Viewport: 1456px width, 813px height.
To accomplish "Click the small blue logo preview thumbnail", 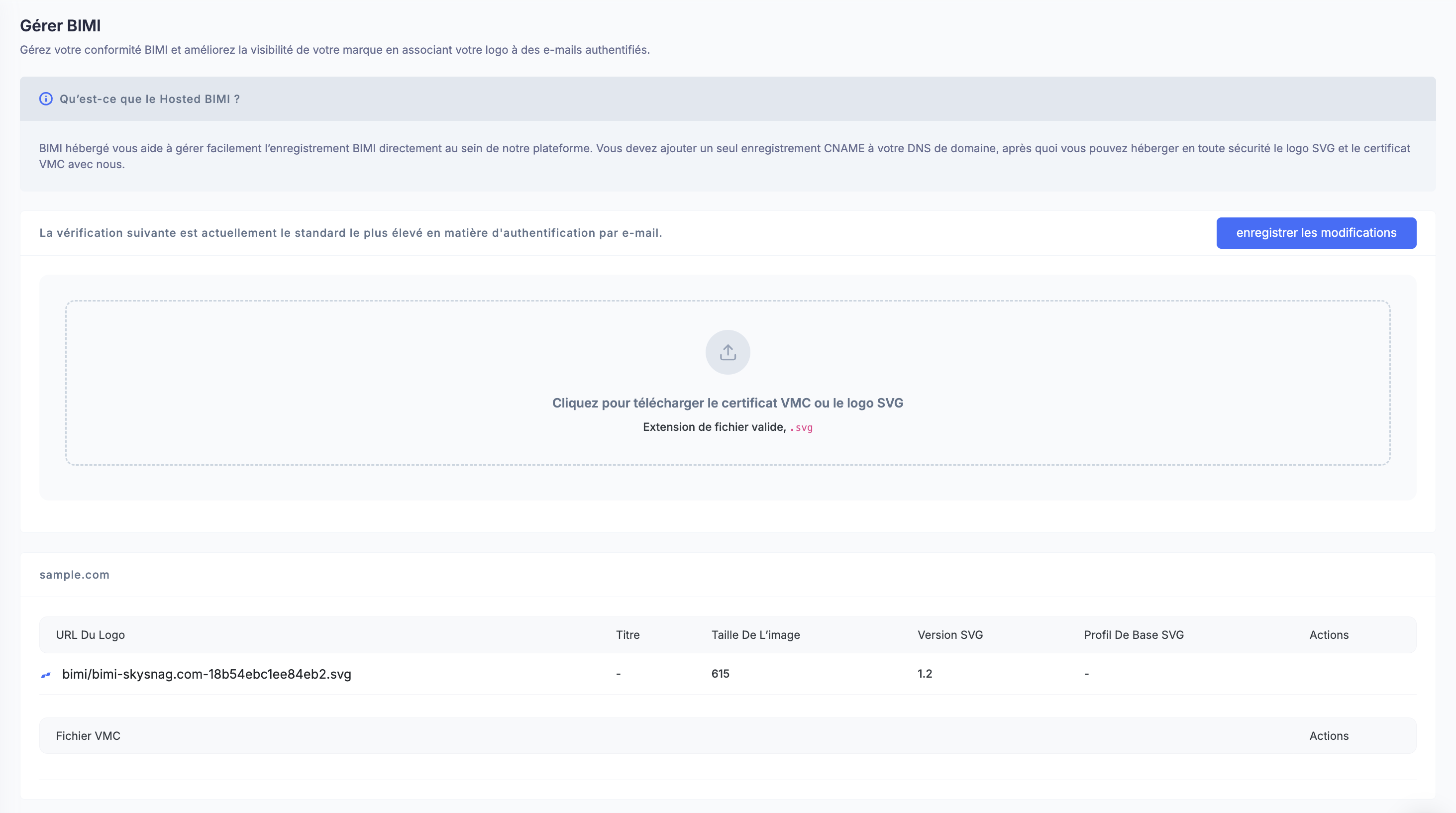I will (46, 675).
